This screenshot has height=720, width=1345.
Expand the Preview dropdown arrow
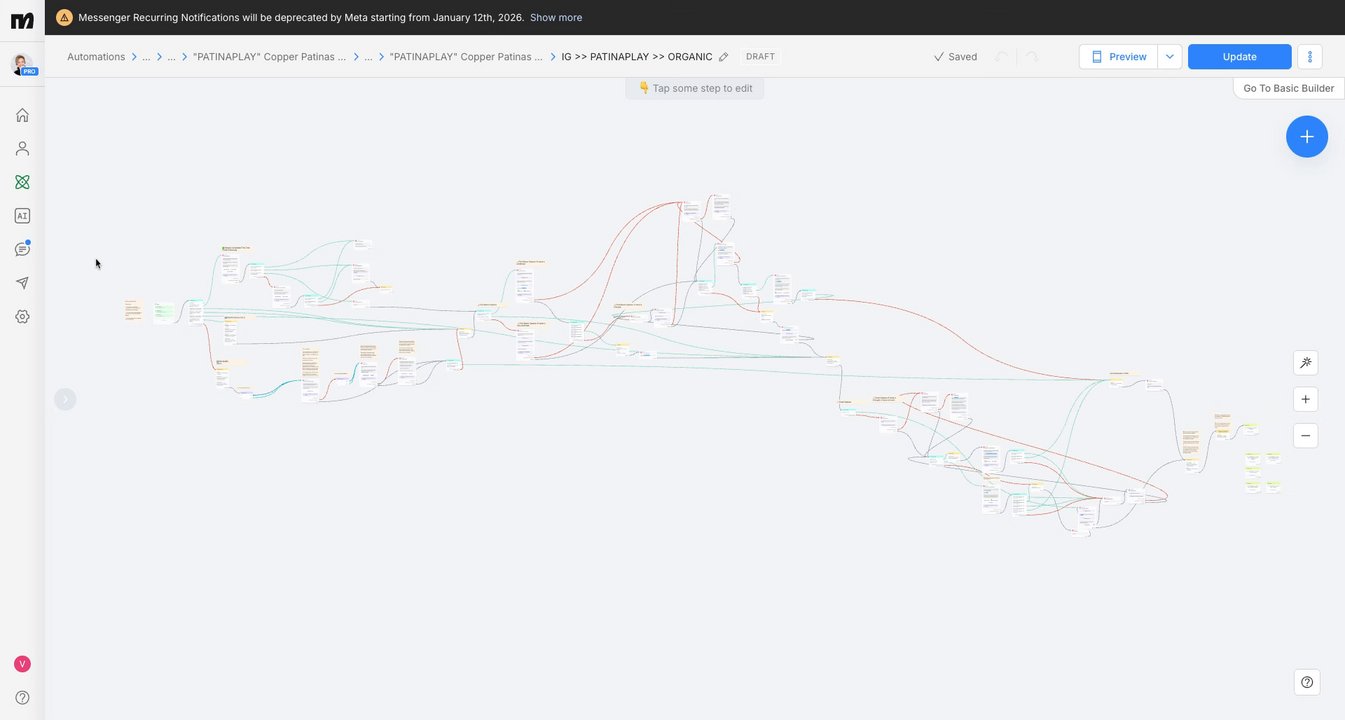click(x=1170, y=57)
